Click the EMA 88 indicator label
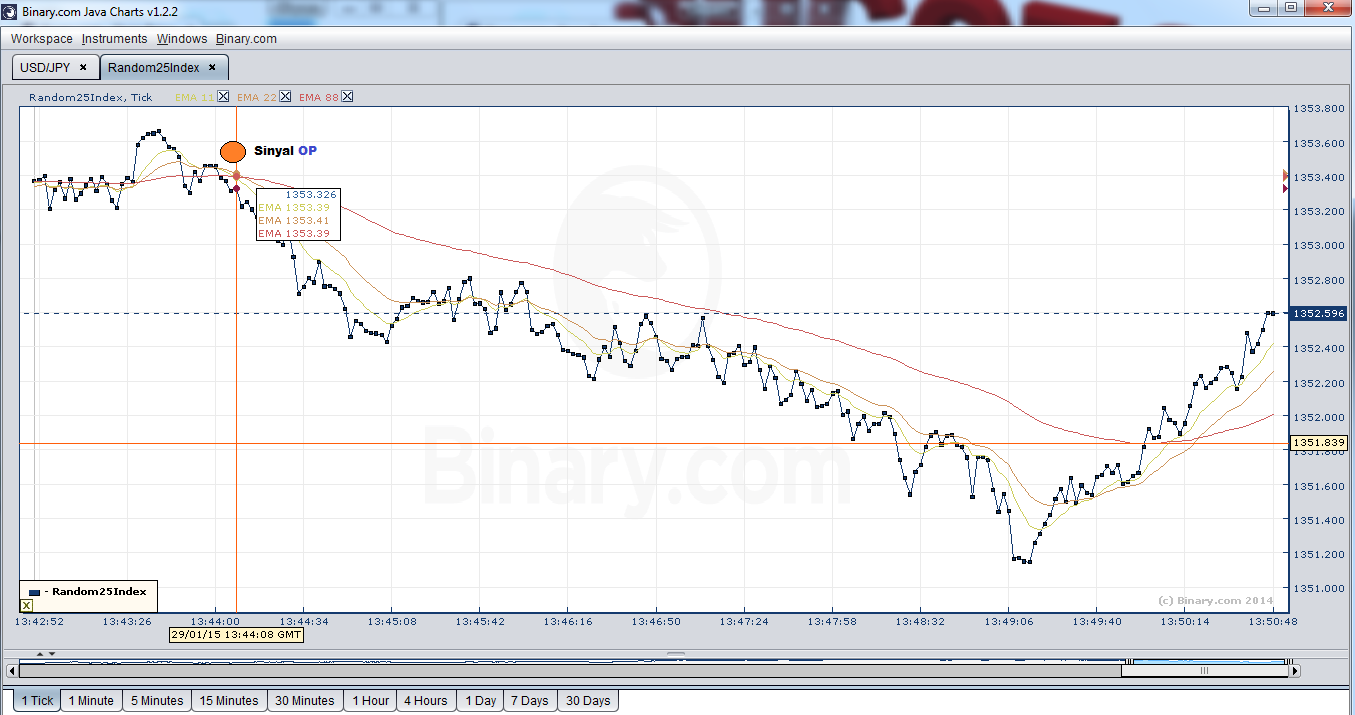Image resolution: width=1355 pixels, height=715 pixels. coord(319,97)
